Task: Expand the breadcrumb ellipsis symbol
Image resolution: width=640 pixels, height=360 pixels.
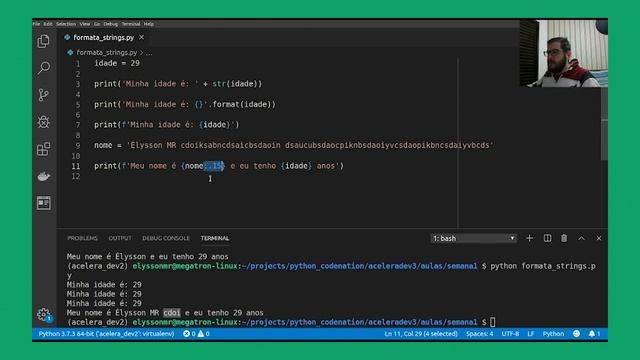Action: (149, 53)
